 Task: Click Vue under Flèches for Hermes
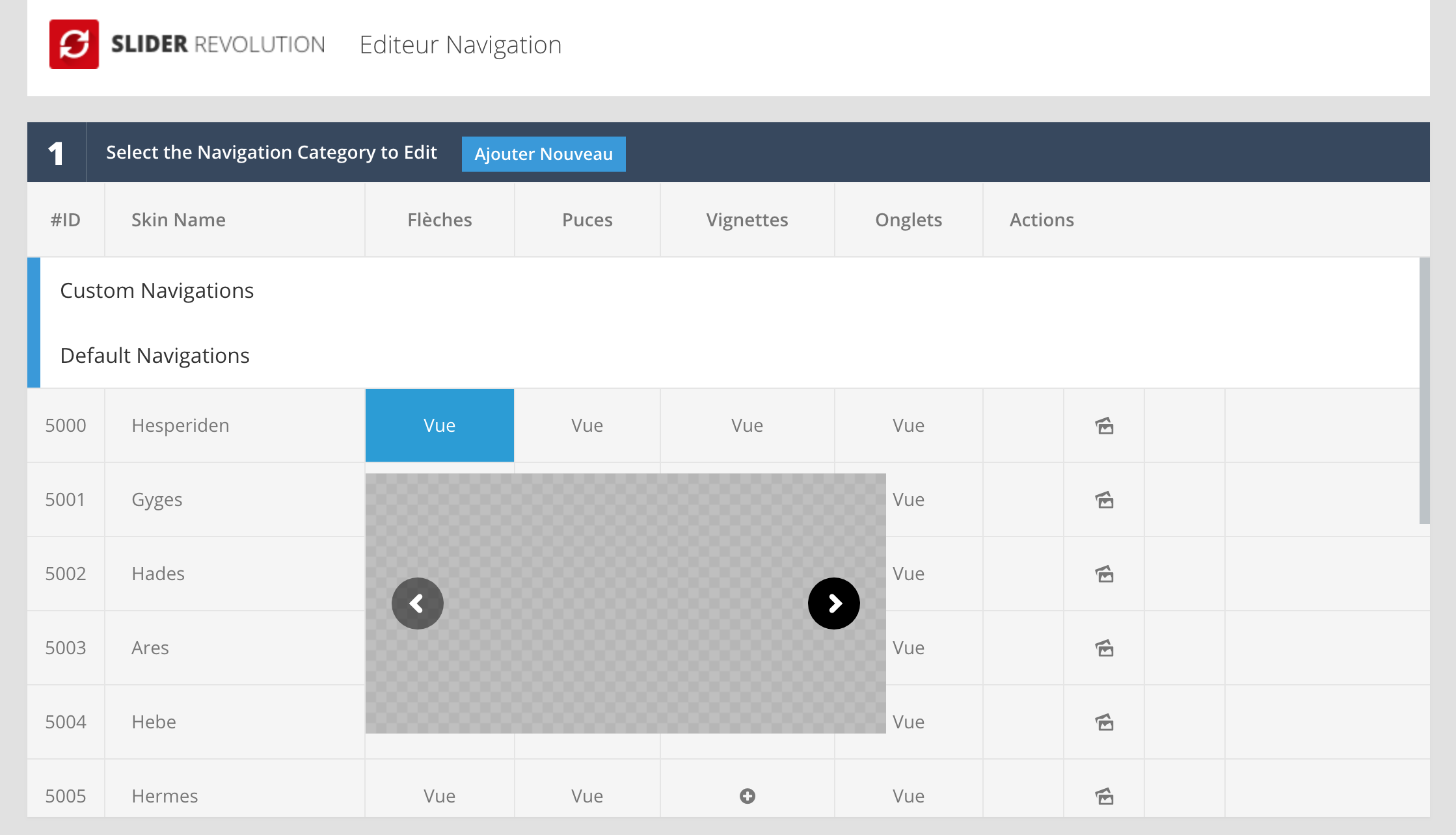point(440,796)
